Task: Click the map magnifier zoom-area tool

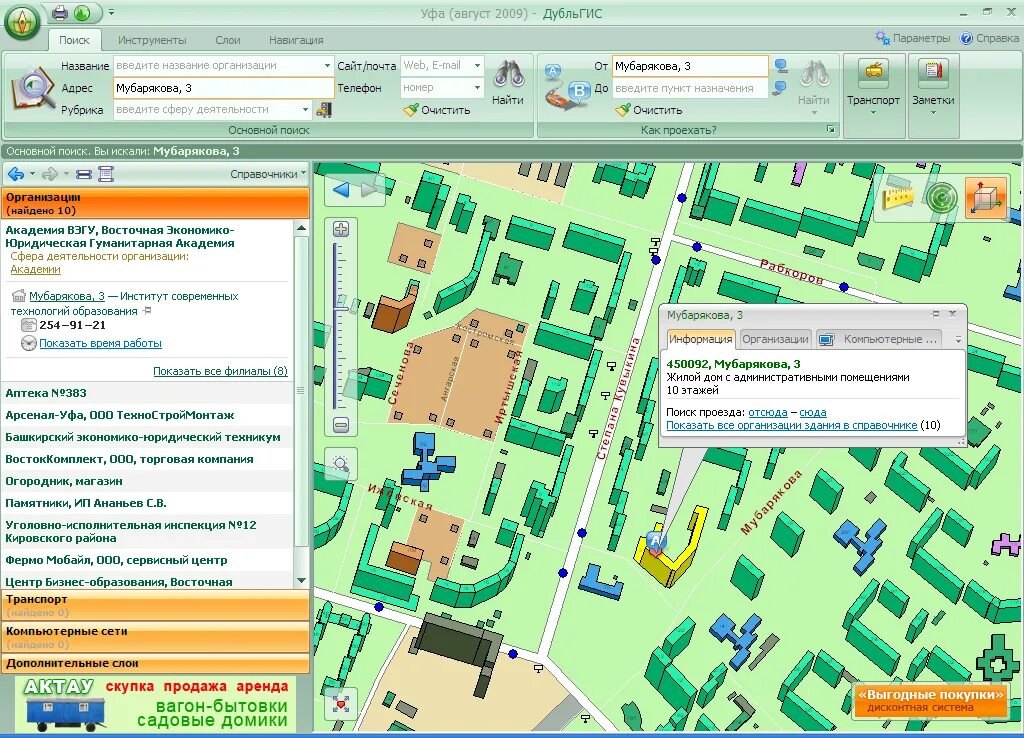Action: 341,464
